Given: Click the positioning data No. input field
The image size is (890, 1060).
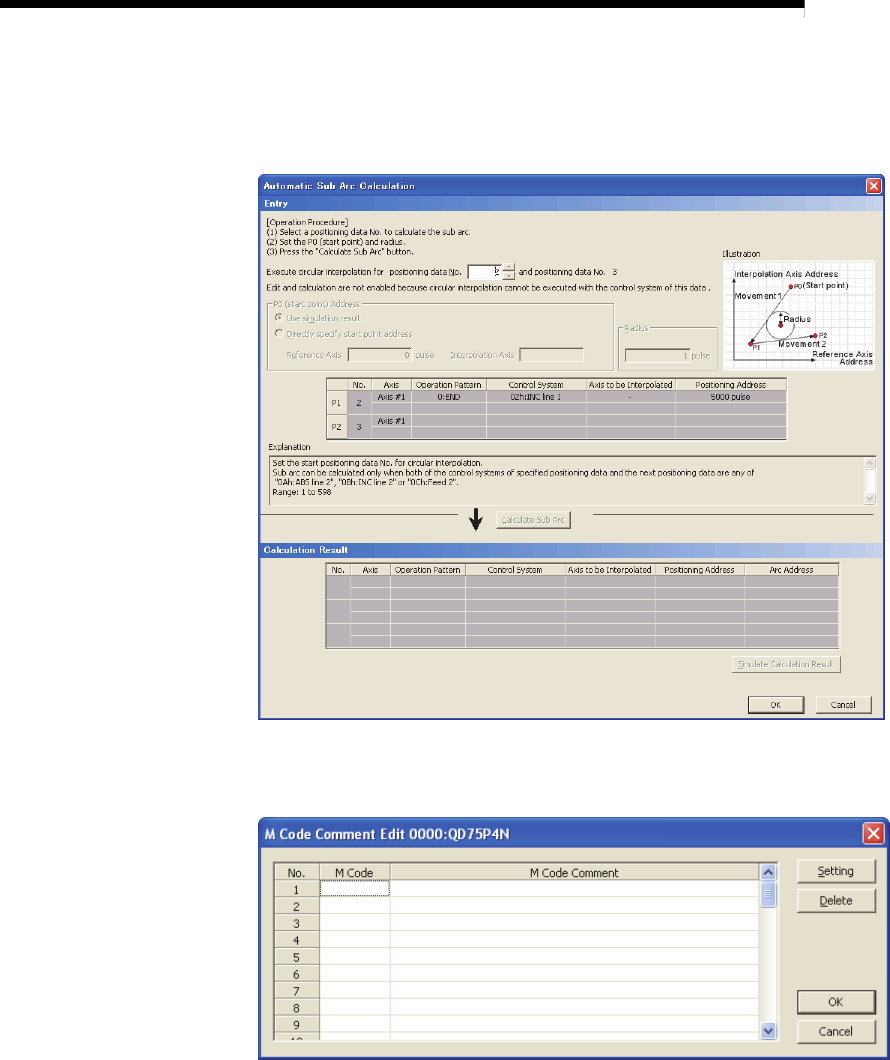Looking at the screenshot, I should pos(485,272).
